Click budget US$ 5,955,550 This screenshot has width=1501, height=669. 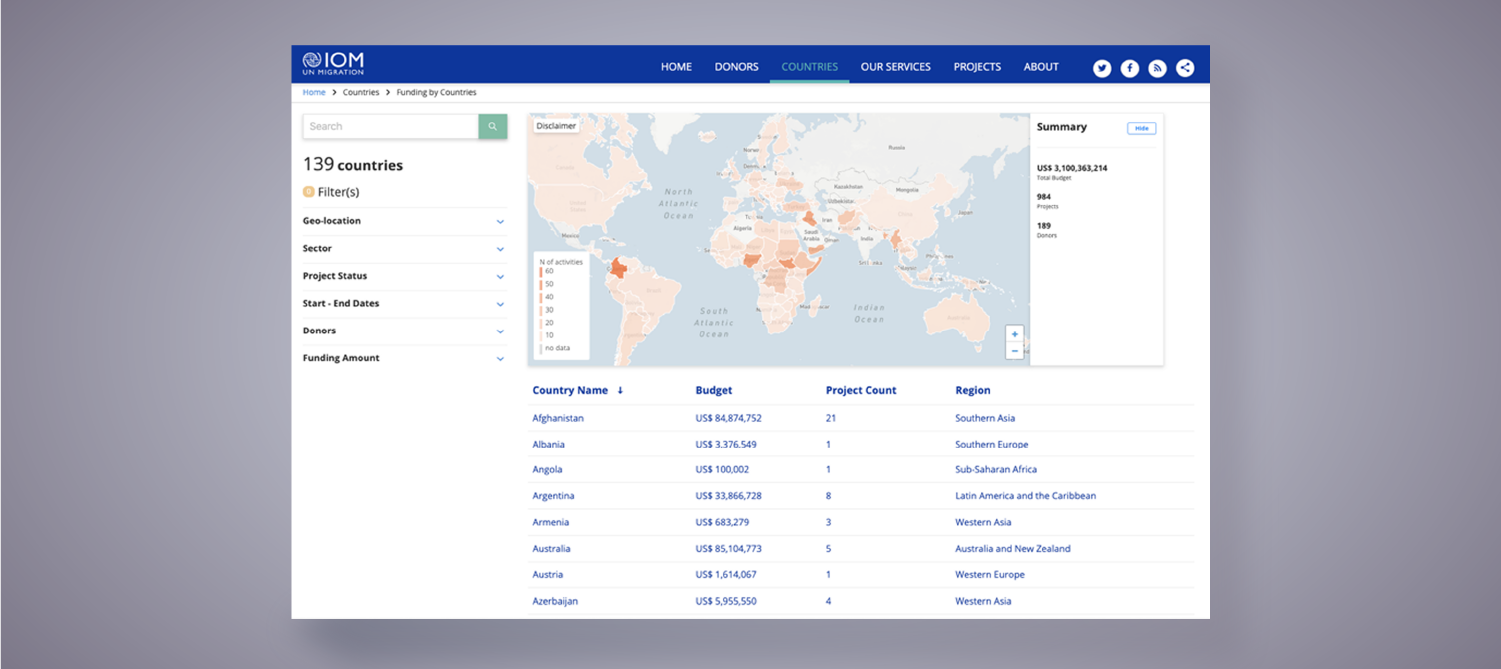[x=726, y=601]
